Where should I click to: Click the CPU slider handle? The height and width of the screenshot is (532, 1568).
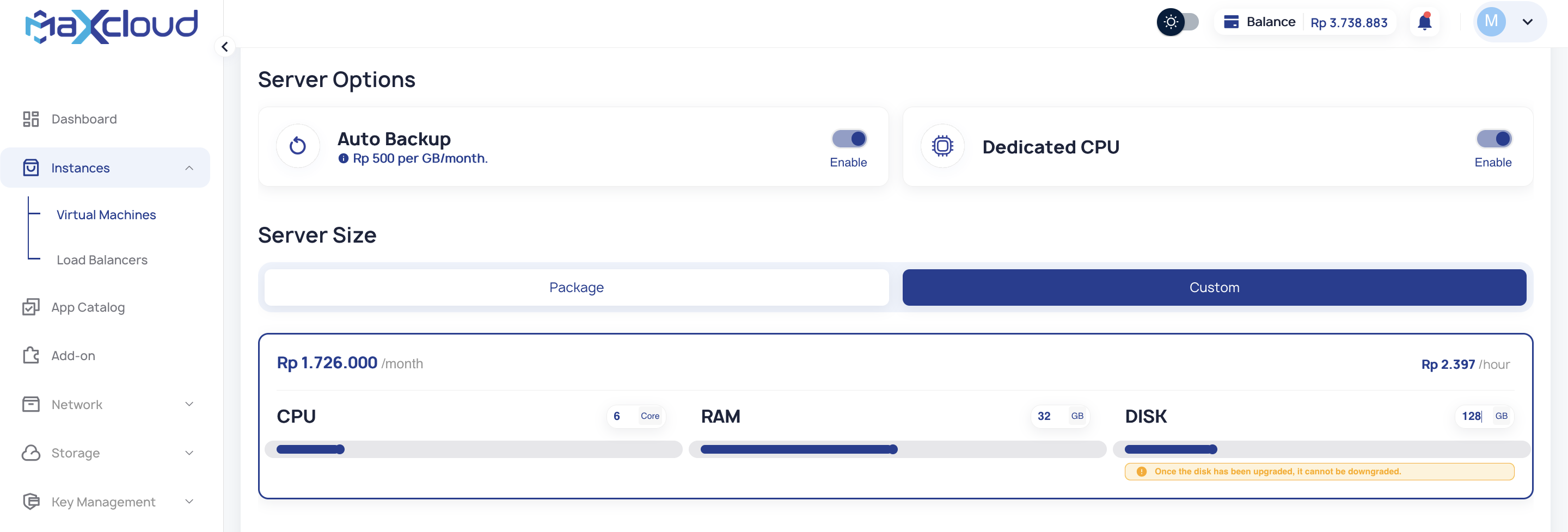pyautogui.click(x=340, y=449)
